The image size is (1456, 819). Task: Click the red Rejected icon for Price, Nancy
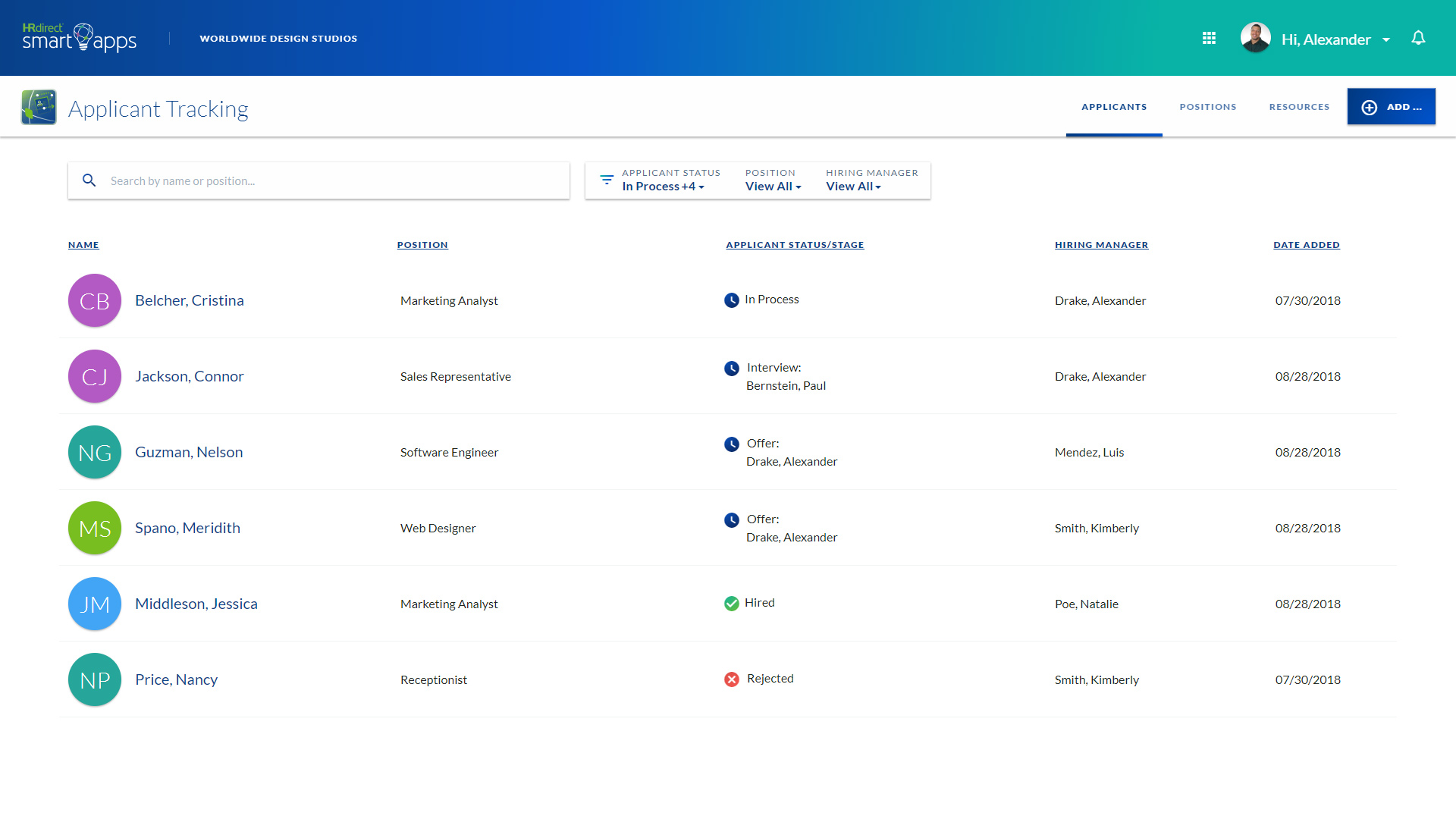(x=731, y=679)
